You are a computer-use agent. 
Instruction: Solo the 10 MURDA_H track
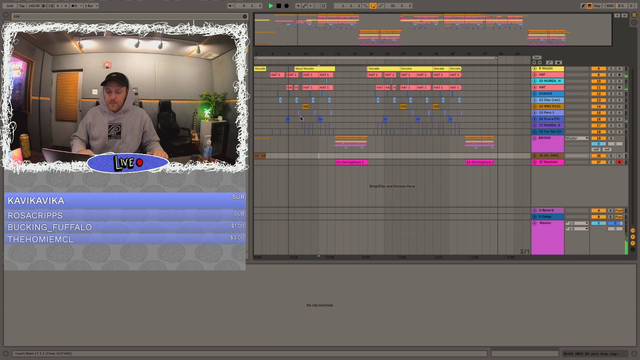(611, 81)
